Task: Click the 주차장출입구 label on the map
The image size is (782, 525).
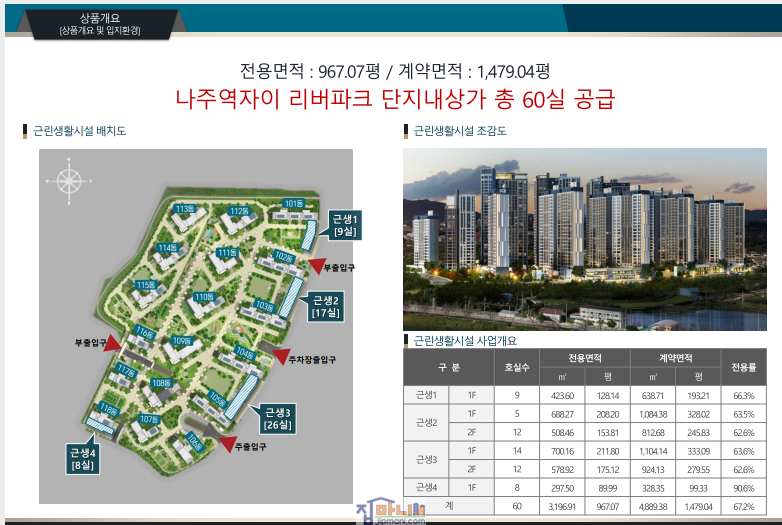Action: tap(312, 359)
